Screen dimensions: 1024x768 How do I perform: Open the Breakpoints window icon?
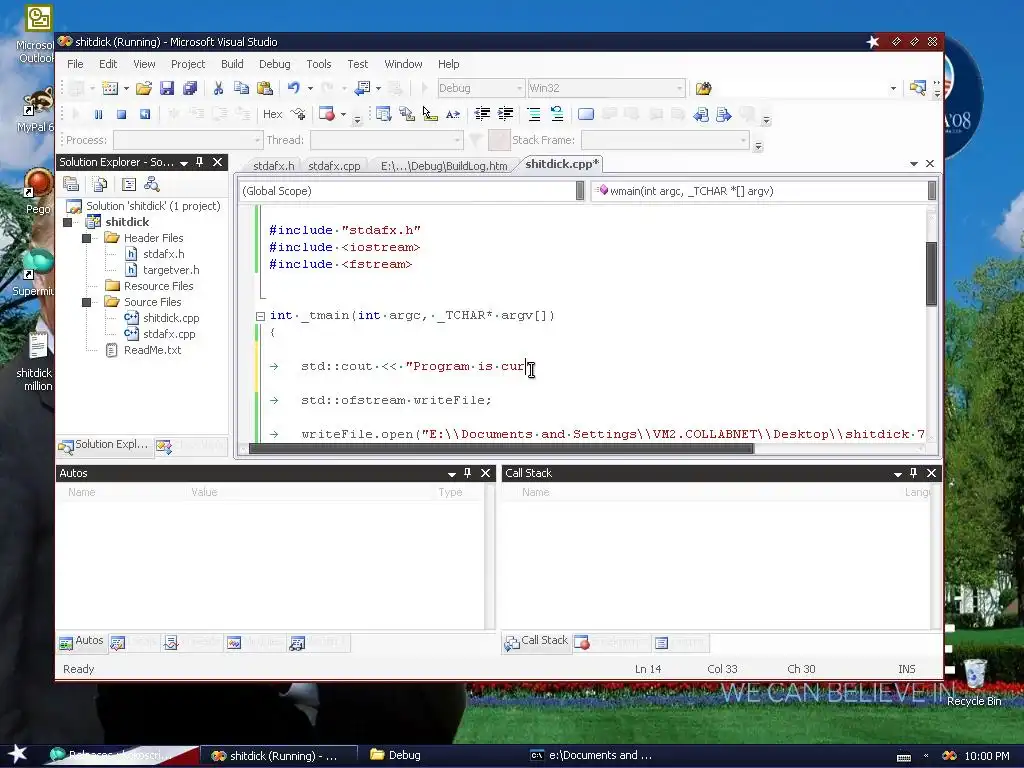[x=327, y=114]
